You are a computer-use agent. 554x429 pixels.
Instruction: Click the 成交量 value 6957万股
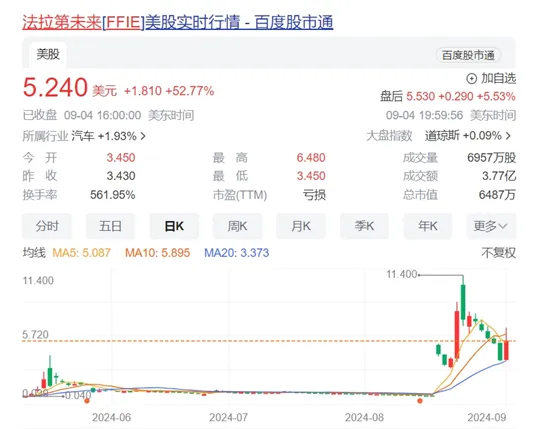point(491,158)
